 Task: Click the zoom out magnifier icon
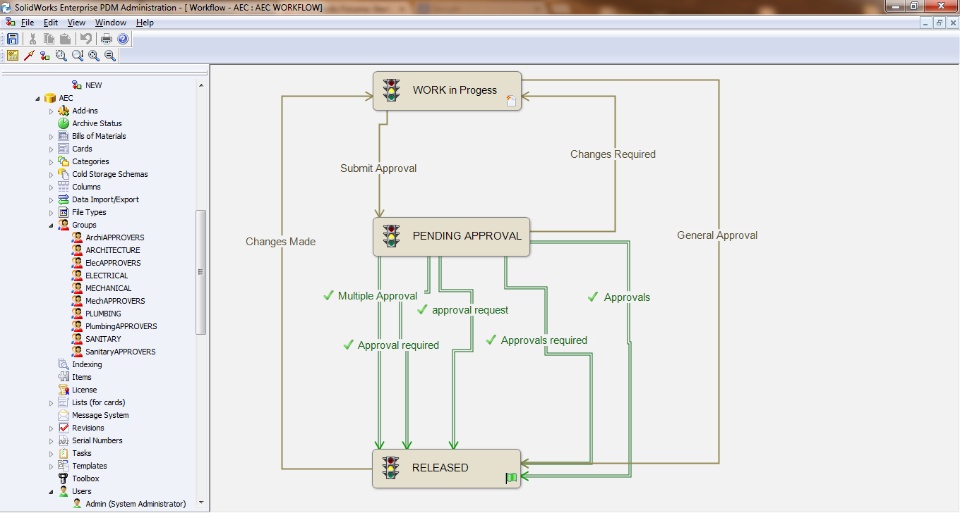tap(110, 56)
